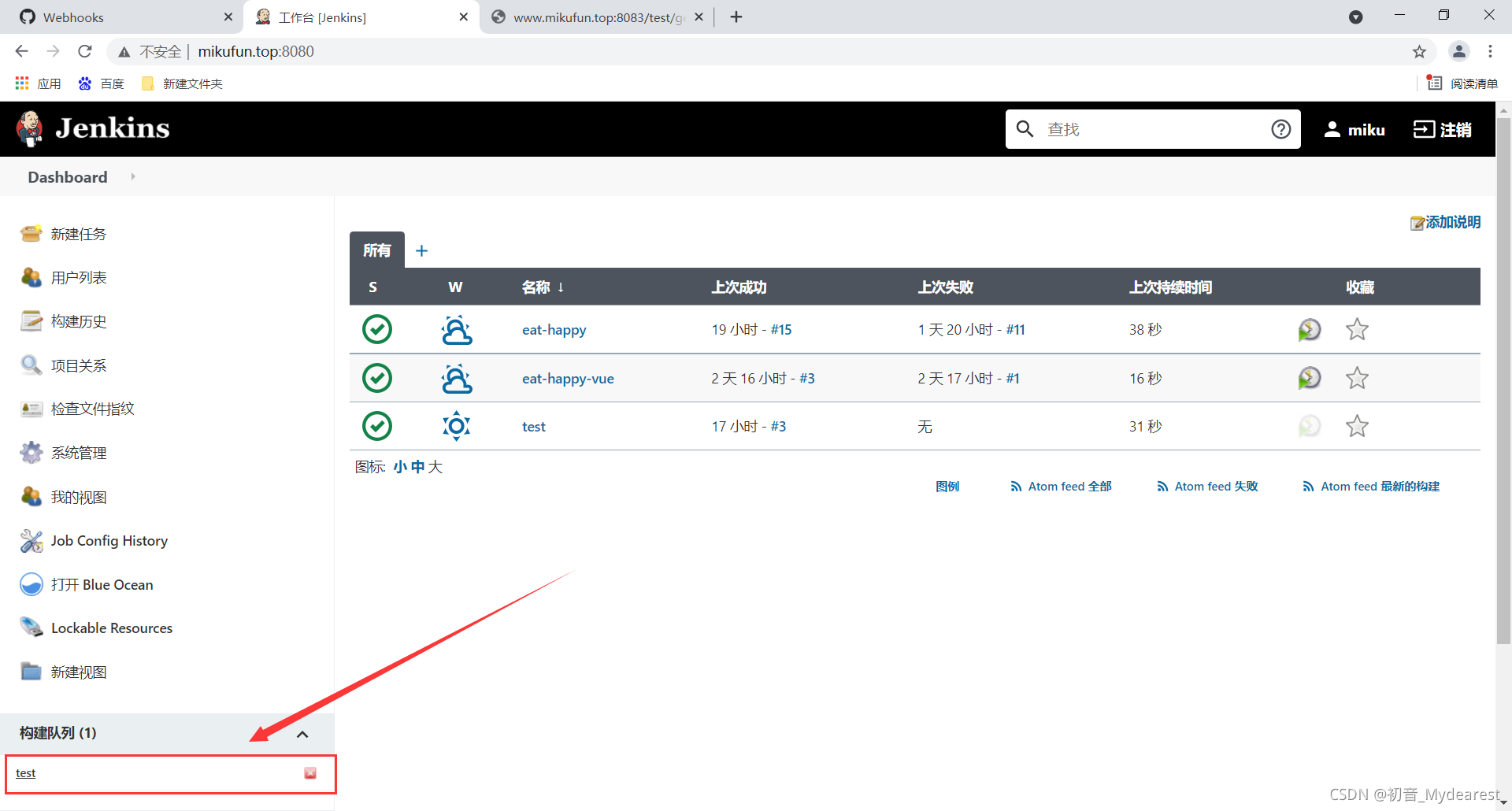Click test job schedule build icon
The image size is (1512, 811).
click(x=1309, y=426)
